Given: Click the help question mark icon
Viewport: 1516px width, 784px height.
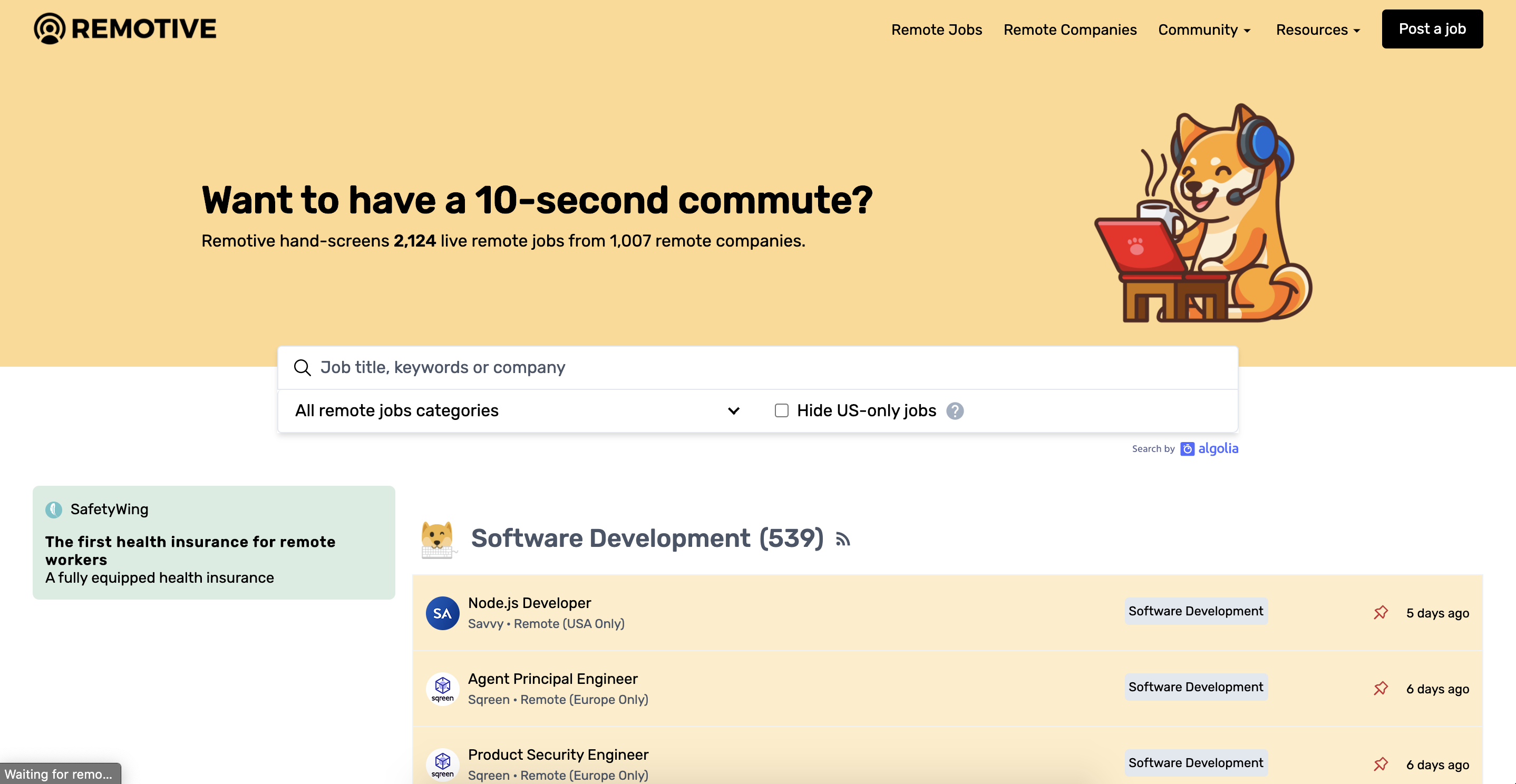Looking at the screenshot, I should tap(955, 410).
